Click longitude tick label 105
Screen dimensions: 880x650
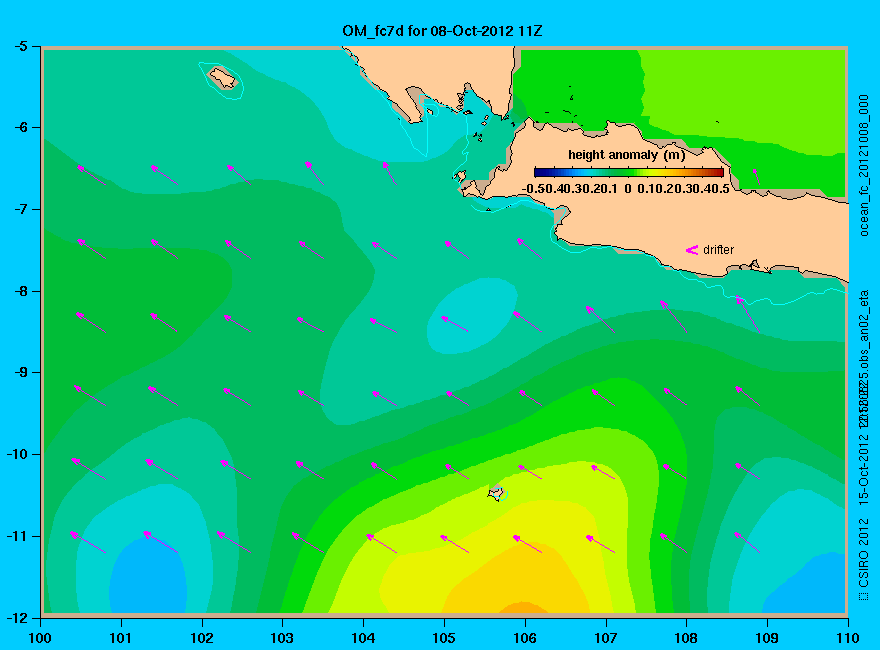(444, 638)
